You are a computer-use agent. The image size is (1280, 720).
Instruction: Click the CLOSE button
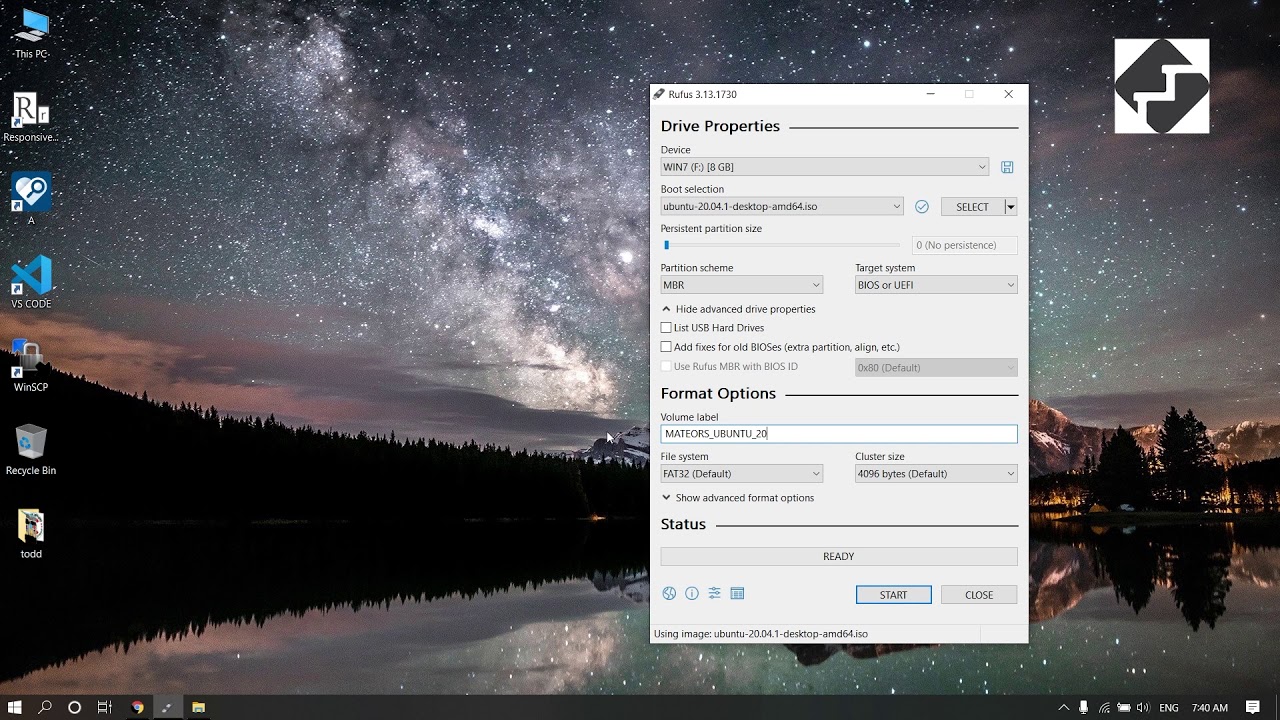pyautogui.click(x=979, y=595)
